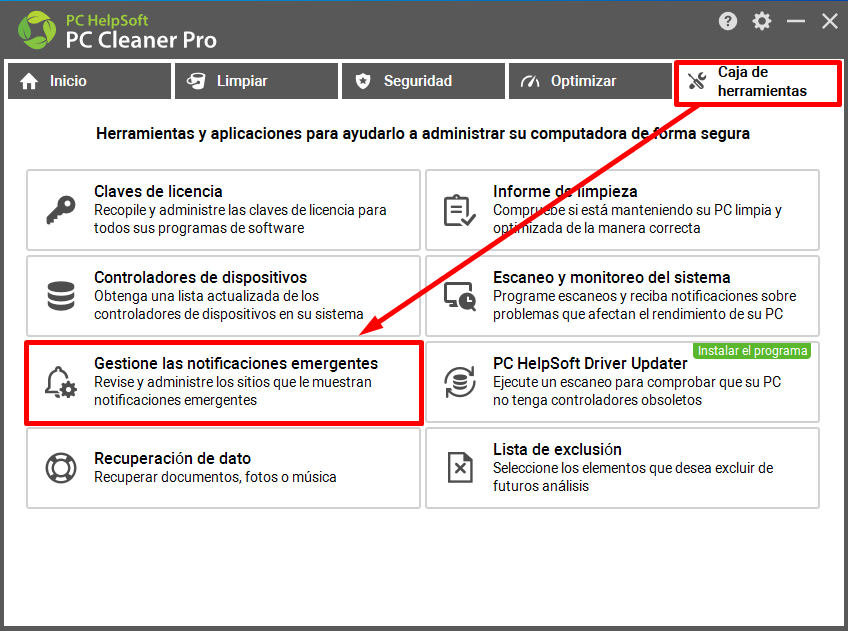Click the broom icon on Limpiar tab
Viewport: 848px width, 631px height.
(196, 81)
